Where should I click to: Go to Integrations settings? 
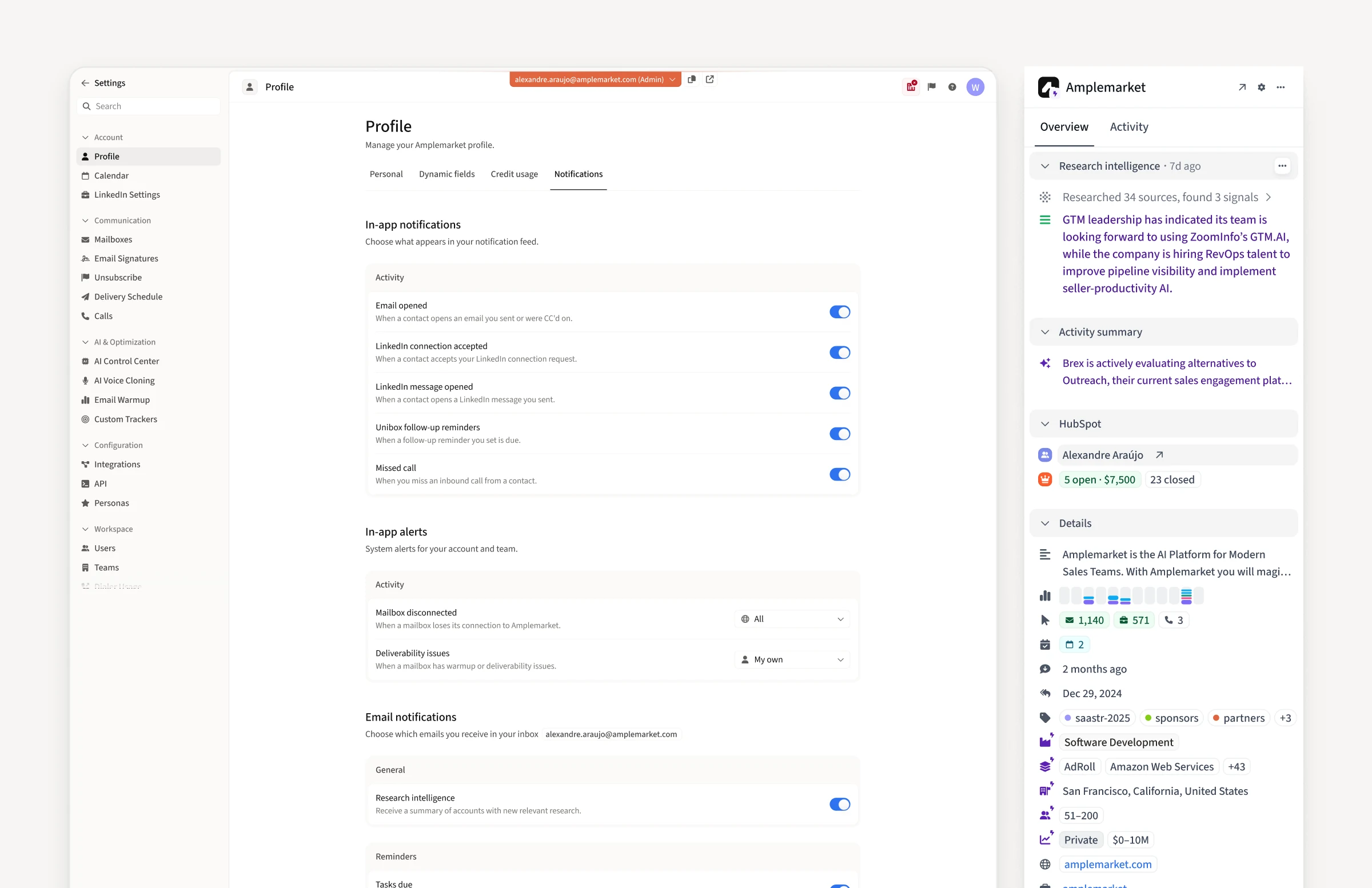point(148,465)
